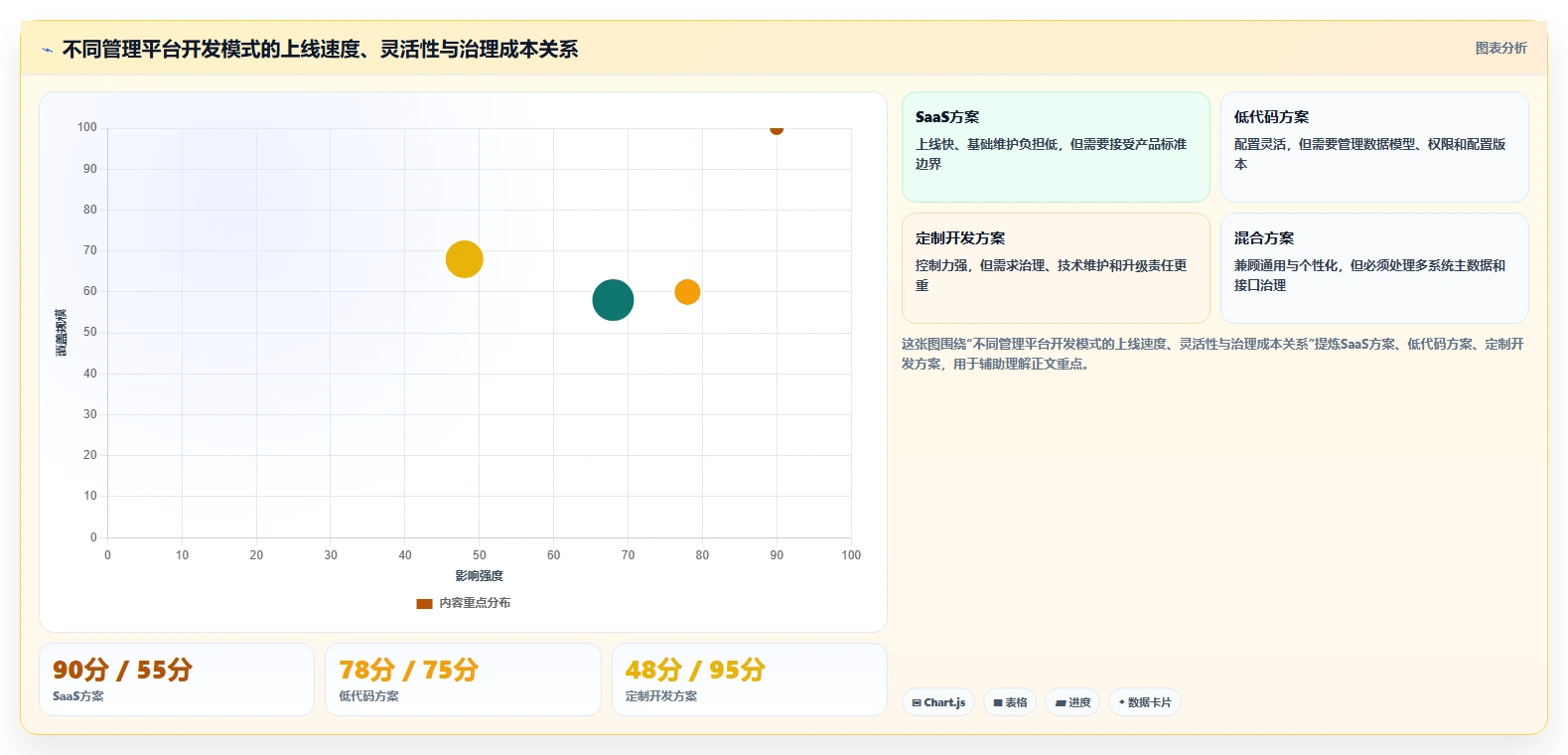Click the lightning icon beside the chart title
Viewport: 1568px width, 755px height.
(x=47, y=50)
